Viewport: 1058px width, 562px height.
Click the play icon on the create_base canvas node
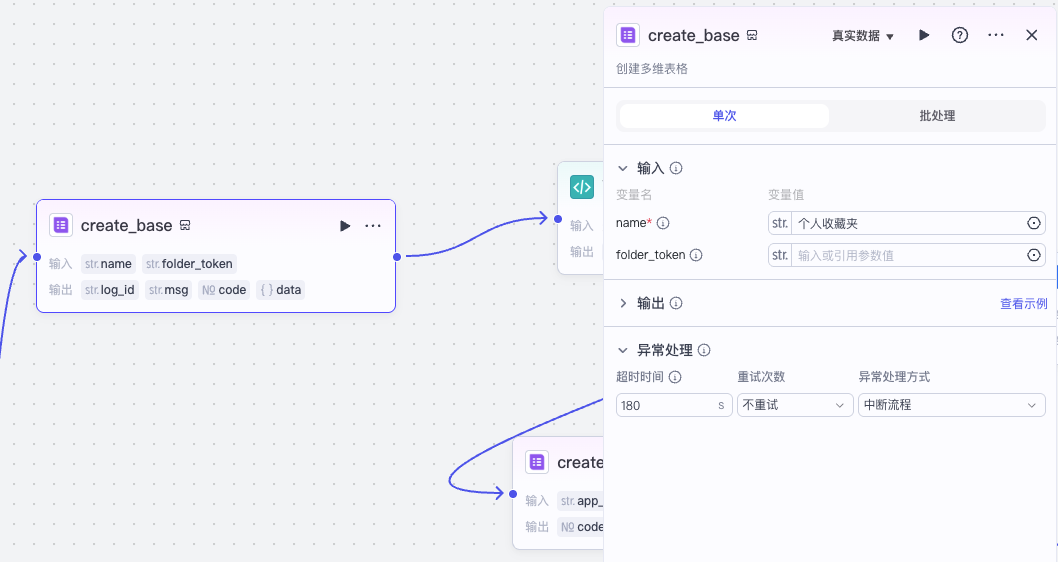coord(345,225)
